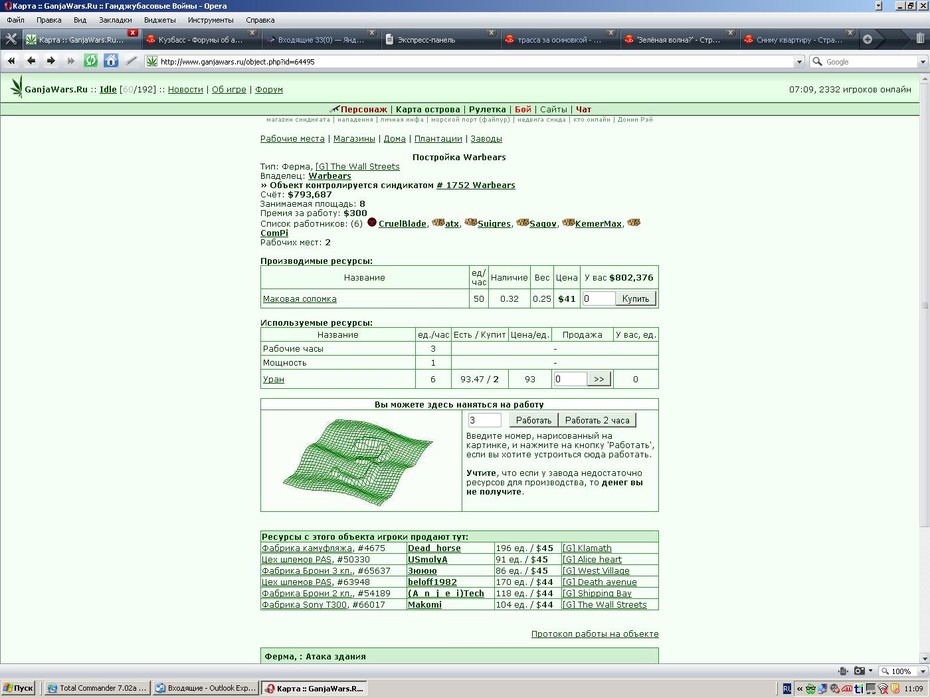Click the language indicator RL in tray
Image resolution: width=930 pixels, height=698 pixels.
tap(786, 689)
